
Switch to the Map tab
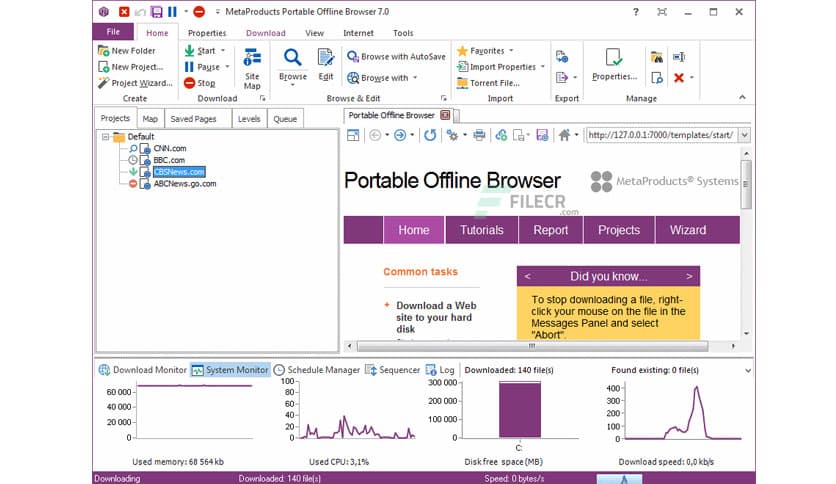click(150, 119)
